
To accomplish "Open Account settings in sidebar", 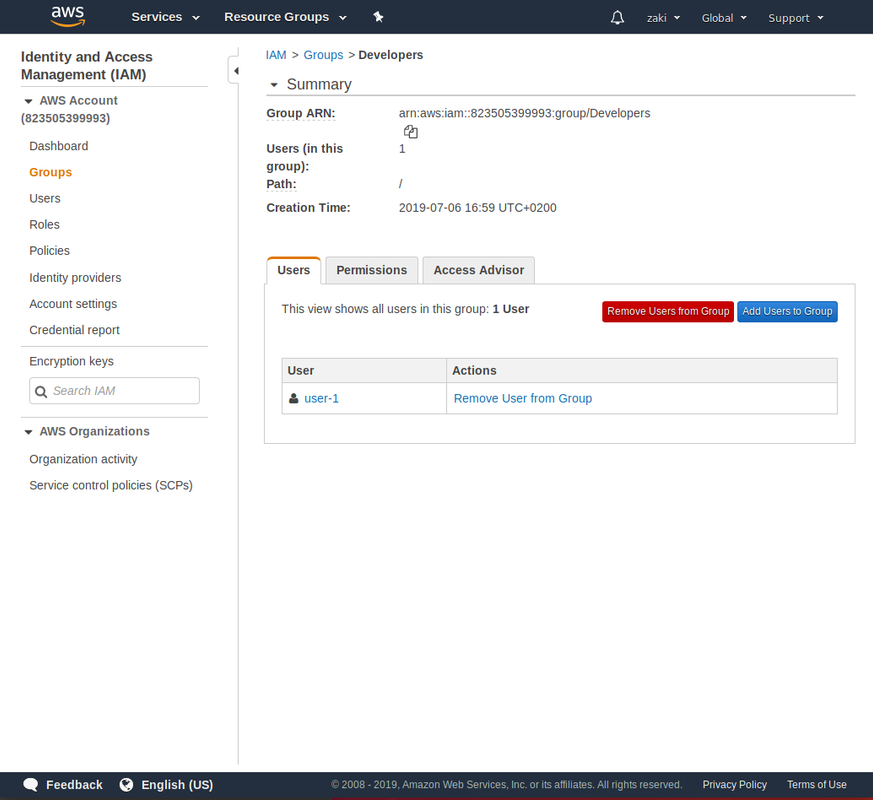I will [73, 304].
